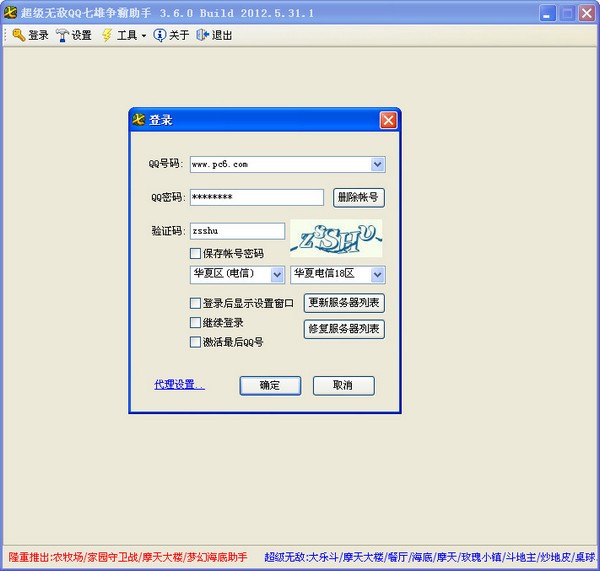The image size is (600, 571).
Task: Click the app icon in main title bar
Action: click(x=11, y=12)
